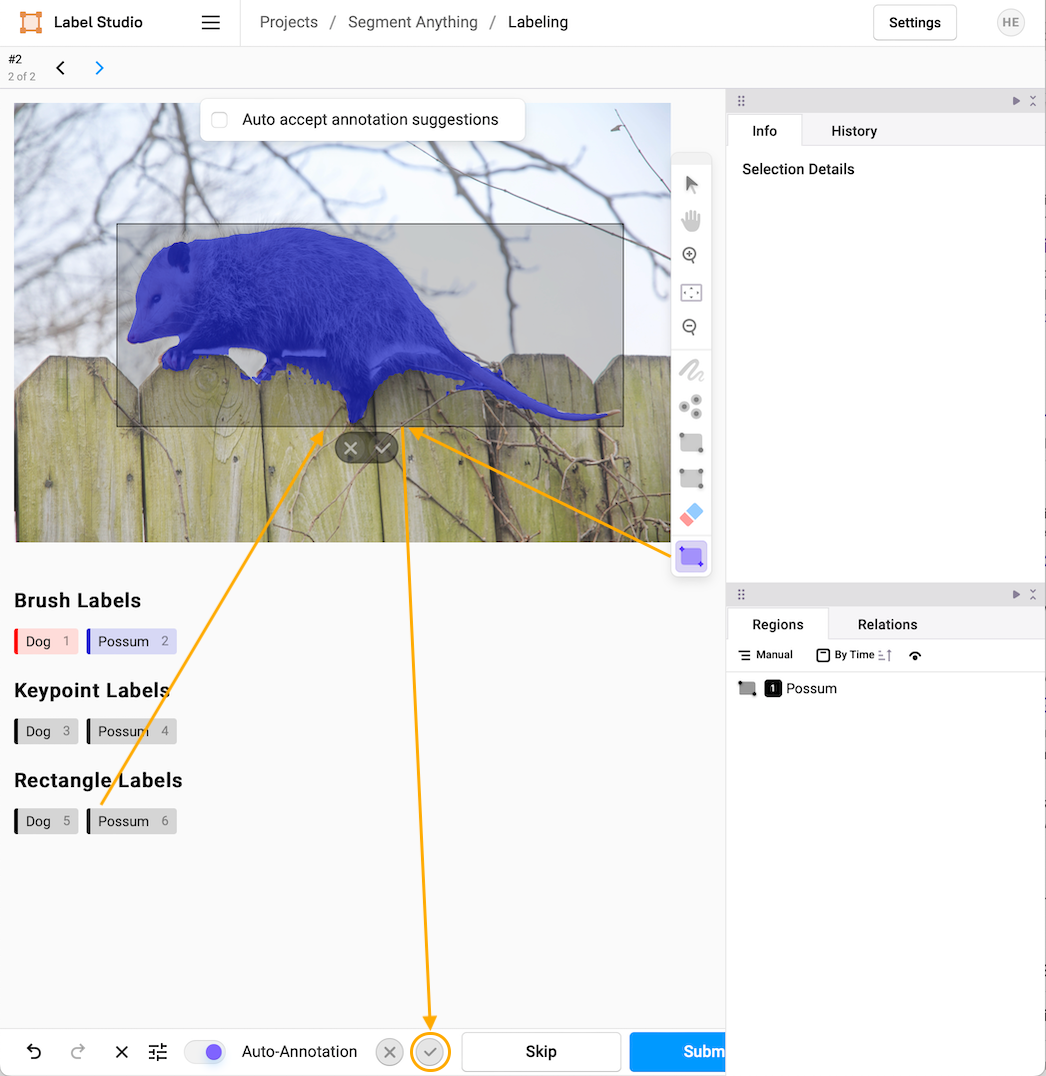Viewport: 1046px width, 1076px height.
Task: Reject suggestion with X below image
Action: pyautogui.click(x=351, y=449)
